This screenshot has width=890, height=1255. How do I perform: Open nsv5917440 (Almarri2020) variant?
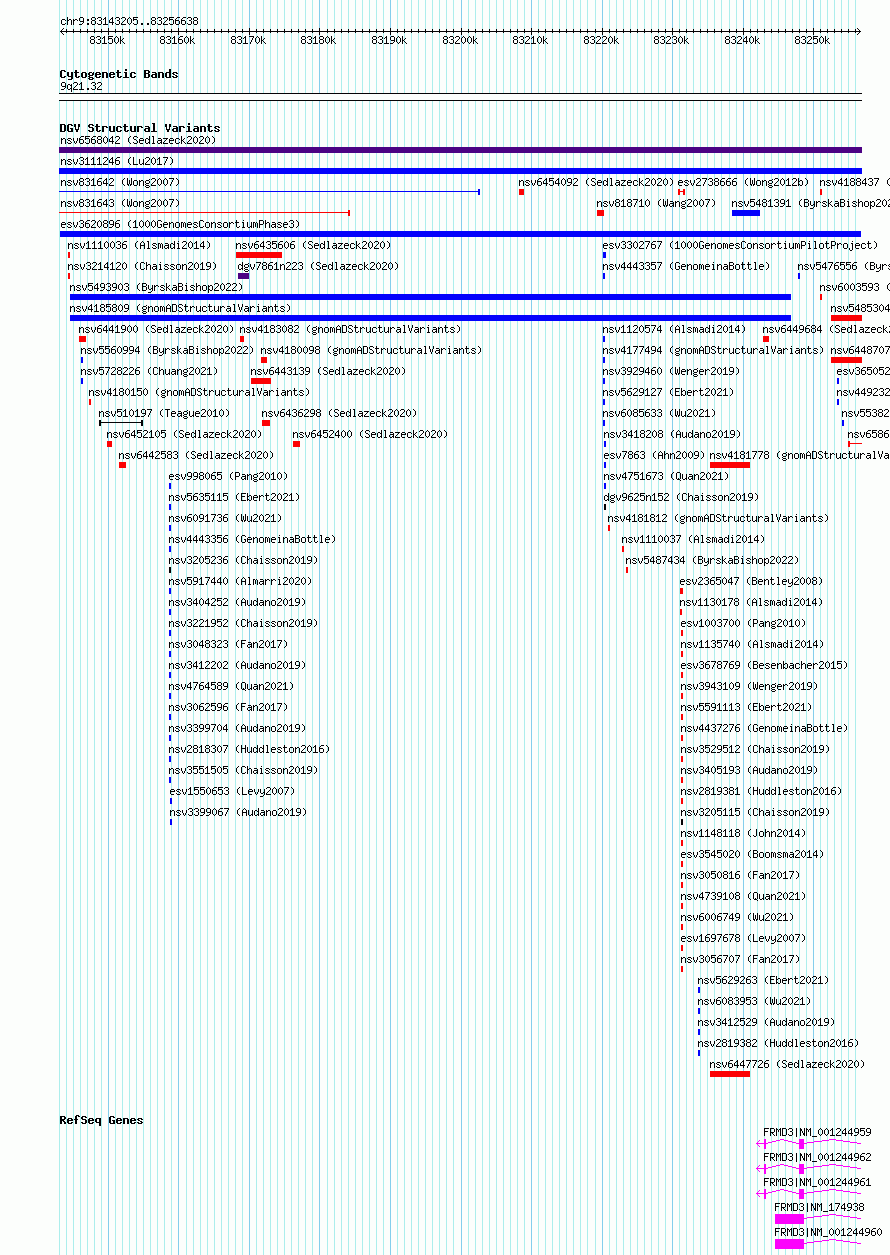240,581
